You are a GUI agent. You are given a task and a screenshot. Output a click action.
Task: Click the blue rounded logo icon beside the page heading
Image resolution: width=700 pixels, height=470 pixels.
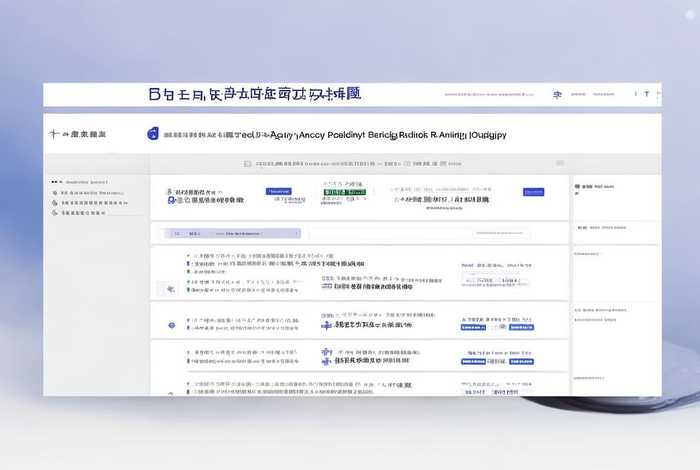[x=153, y=133]
